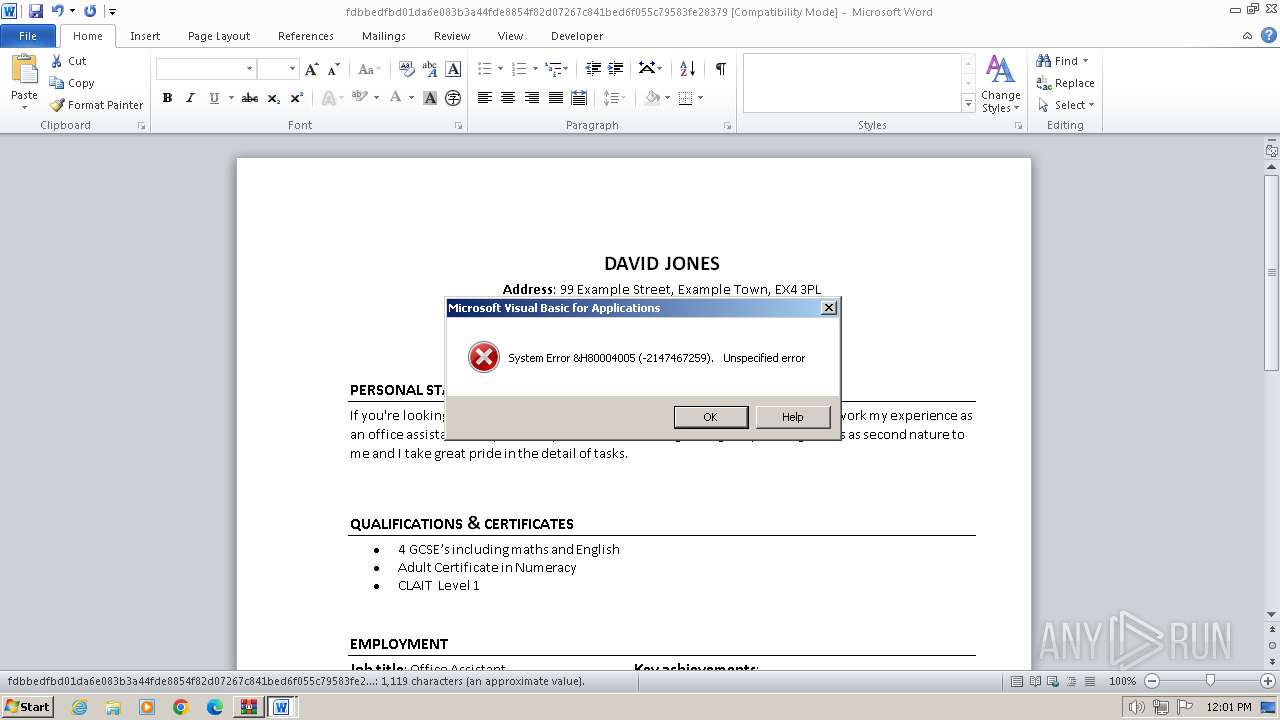Expand the Styles gallery More arrow

pyautogui.click(x=968, y=103)
